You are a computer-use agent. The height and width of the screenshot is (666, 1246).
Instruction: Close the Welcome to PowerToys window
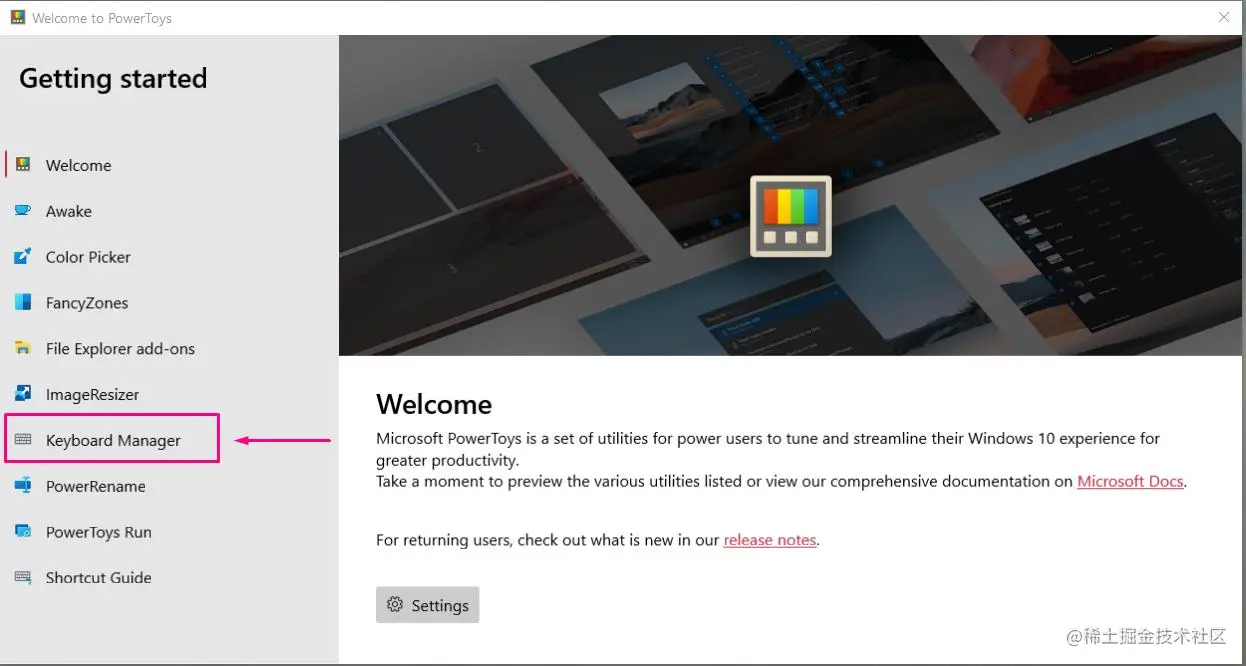click(x=1224, y=17)
